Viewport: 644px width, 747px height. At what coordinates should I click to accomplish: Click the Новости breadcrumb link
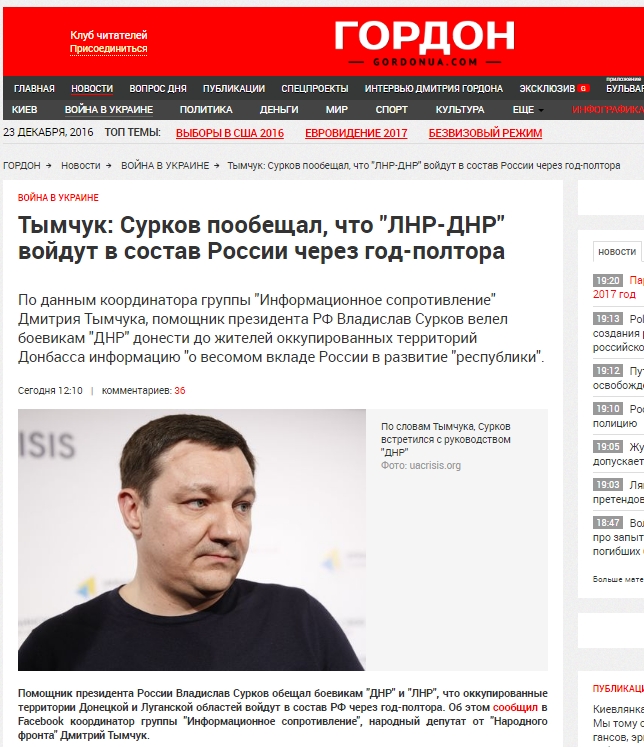click(x=80, y=165)
